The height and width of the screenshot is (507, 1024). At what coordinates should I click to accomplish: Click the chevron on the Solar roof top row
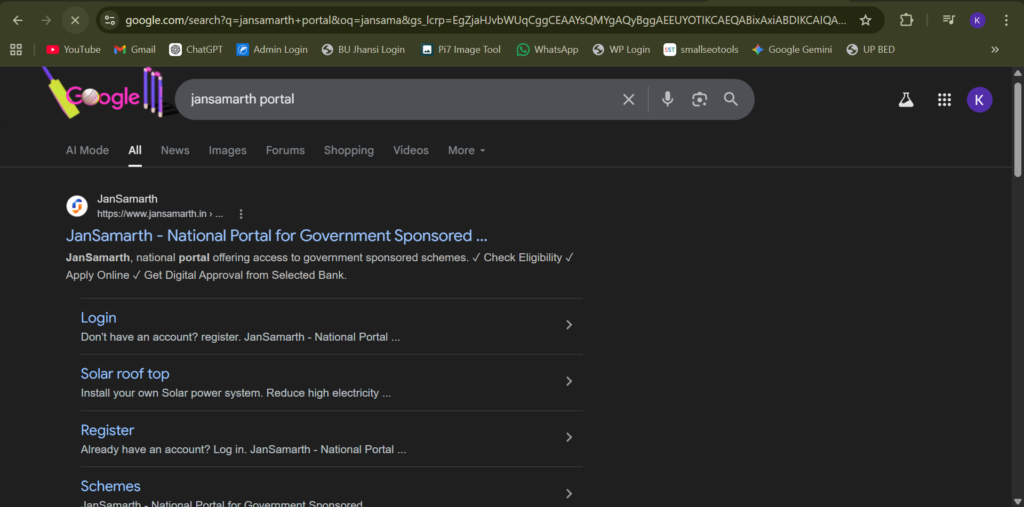569,381
